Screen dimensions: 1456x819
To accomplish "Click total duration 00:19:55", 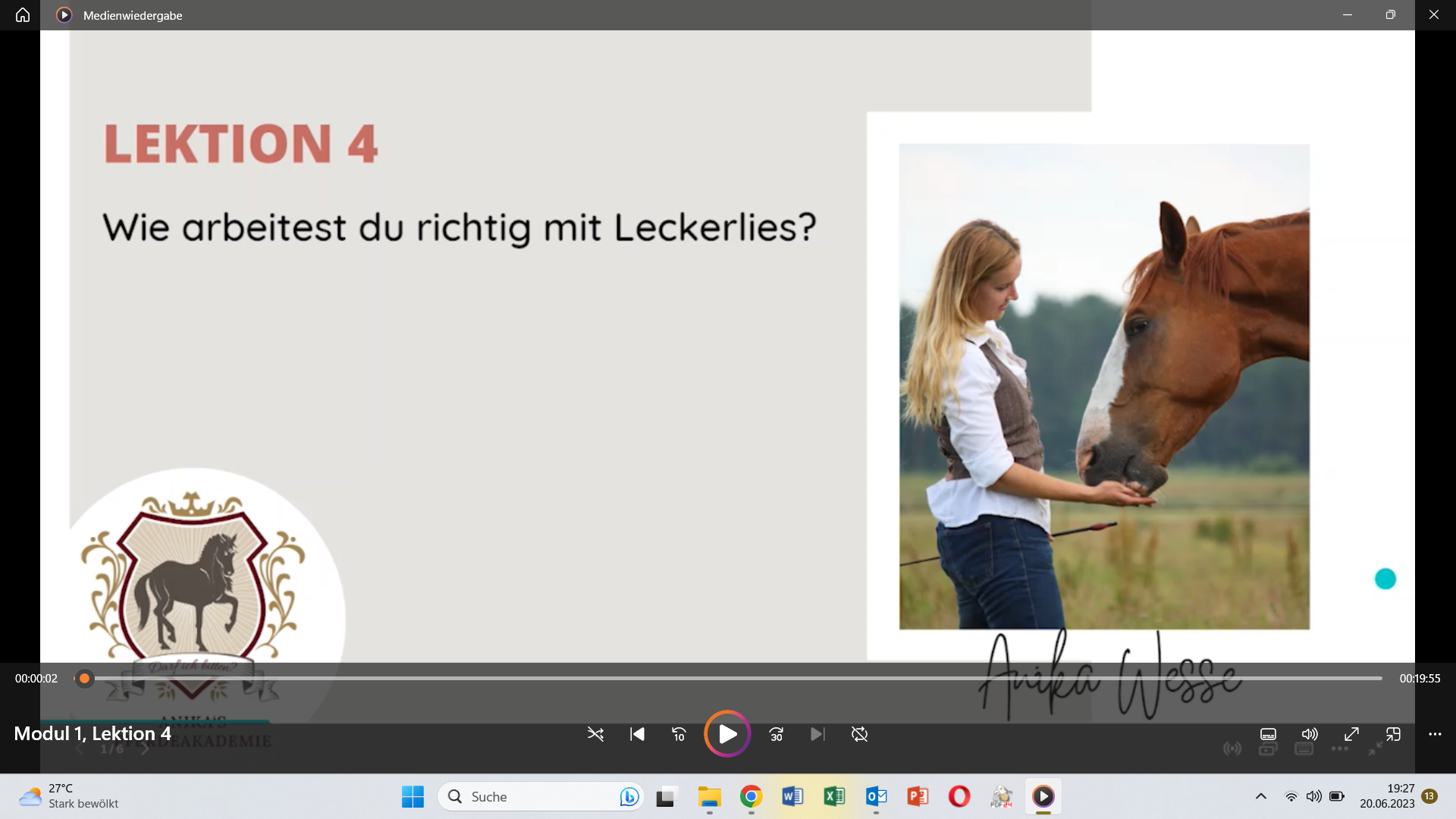I will coord(1420,678).
